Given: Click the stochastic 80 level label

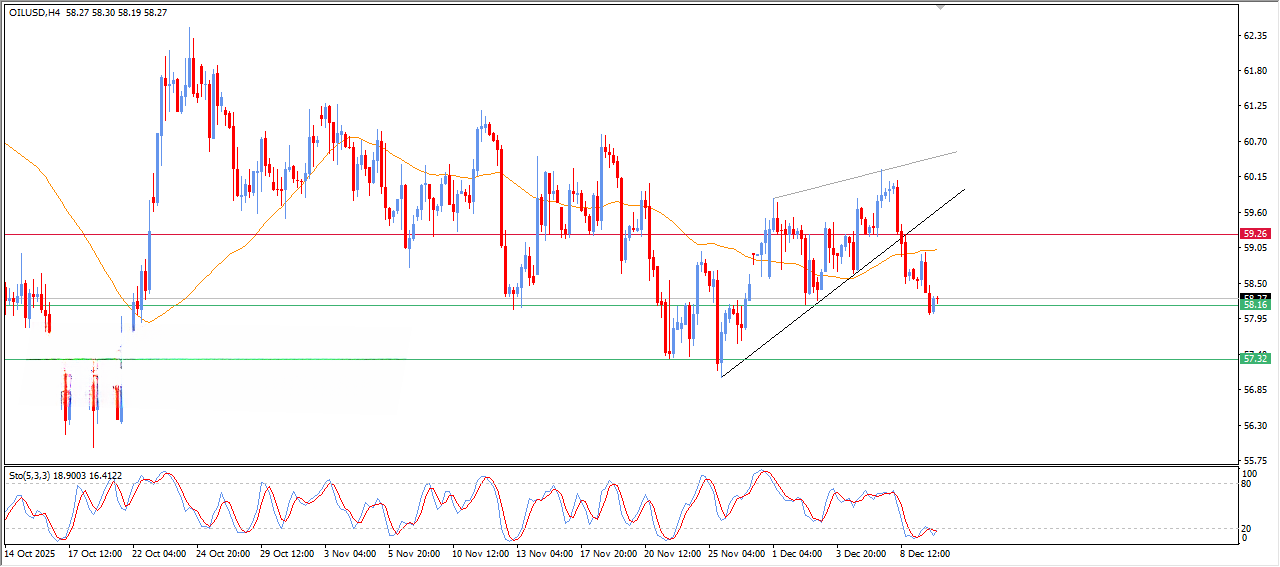Looking at the screenshot, I should (x=1246, y=484).
